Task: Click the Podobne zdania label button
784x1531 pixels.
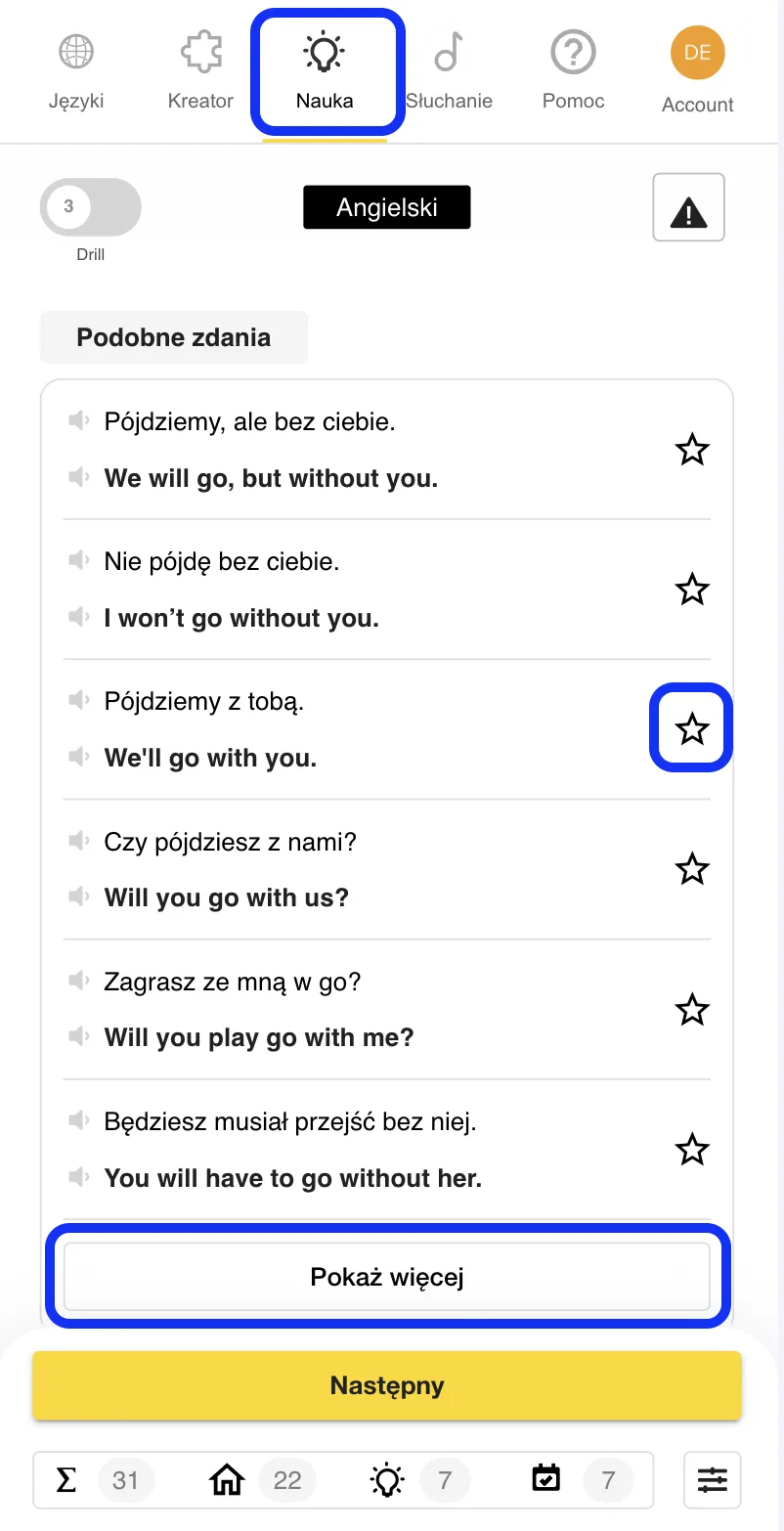Action: (x=174, y=337)
